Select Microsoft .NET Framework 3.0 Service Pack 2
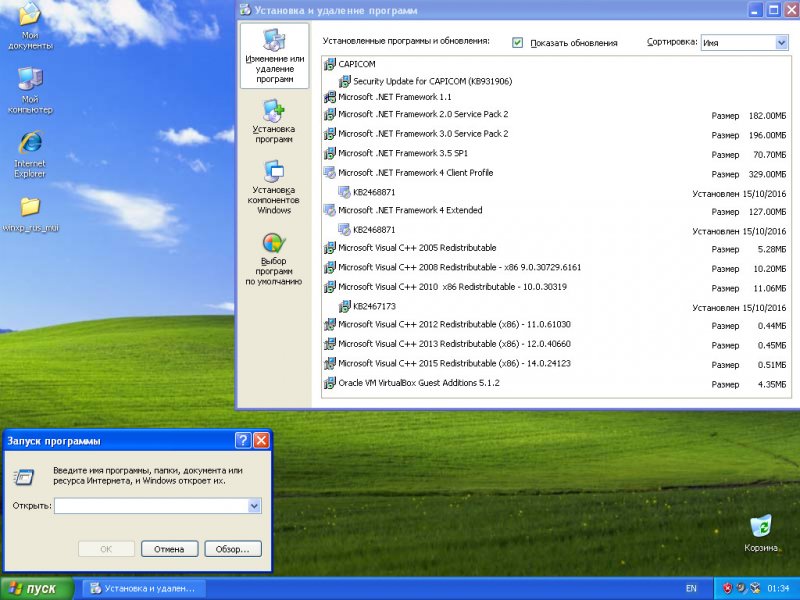This screenshot has height=600, width=800. 556,134
